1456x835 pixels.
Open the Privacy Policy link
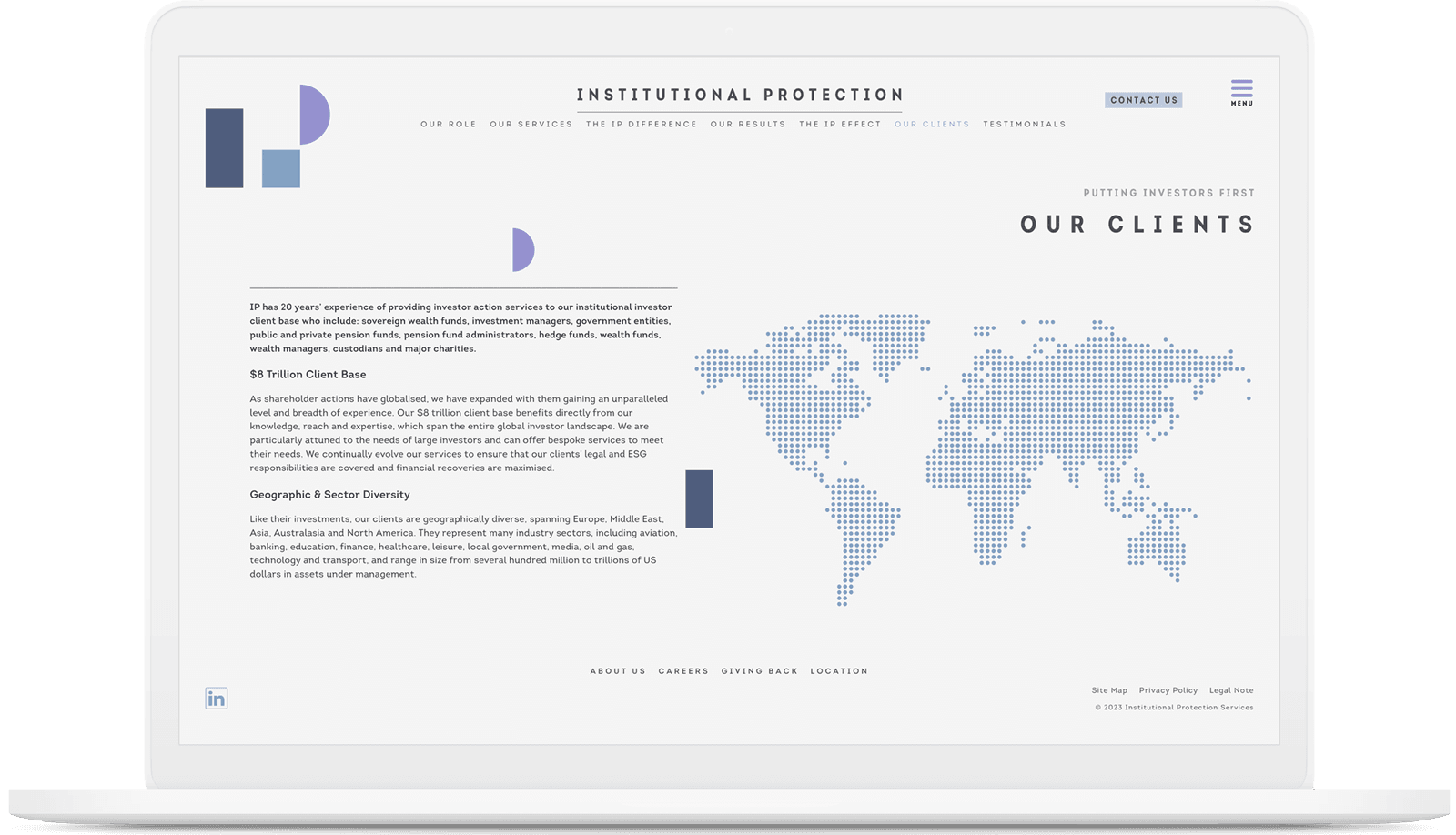(x=1168, y=690)
